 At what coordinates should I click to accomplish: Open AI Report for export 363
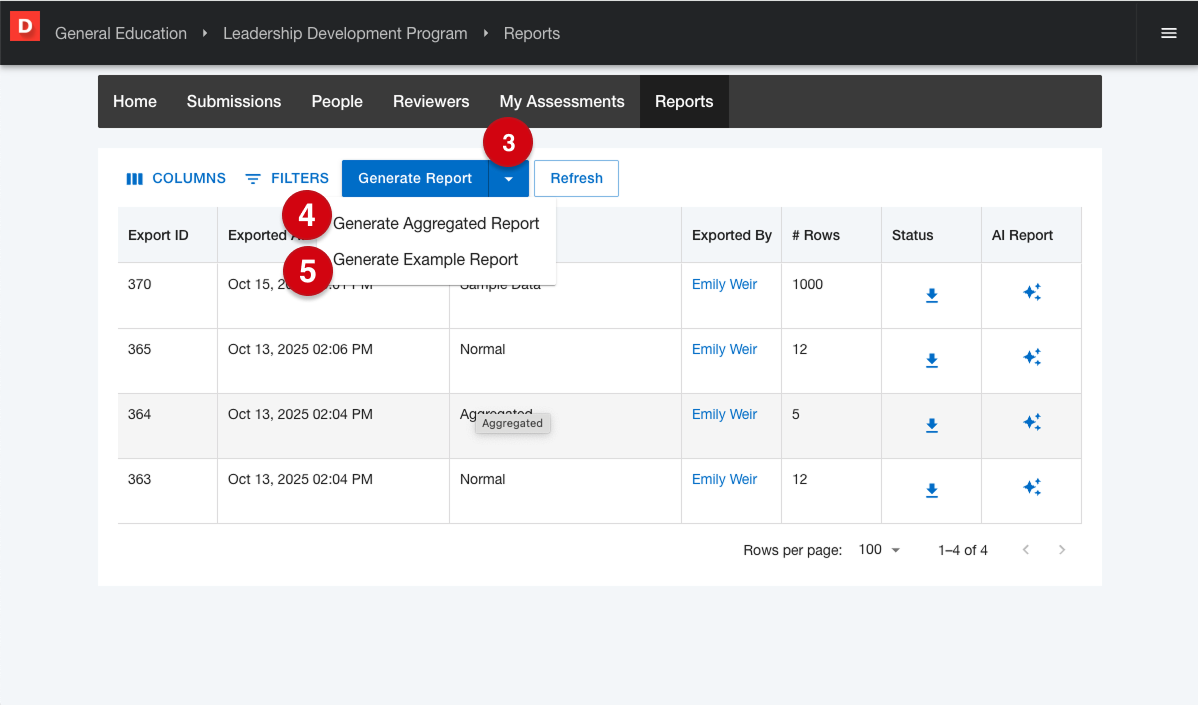[1031, 487]
